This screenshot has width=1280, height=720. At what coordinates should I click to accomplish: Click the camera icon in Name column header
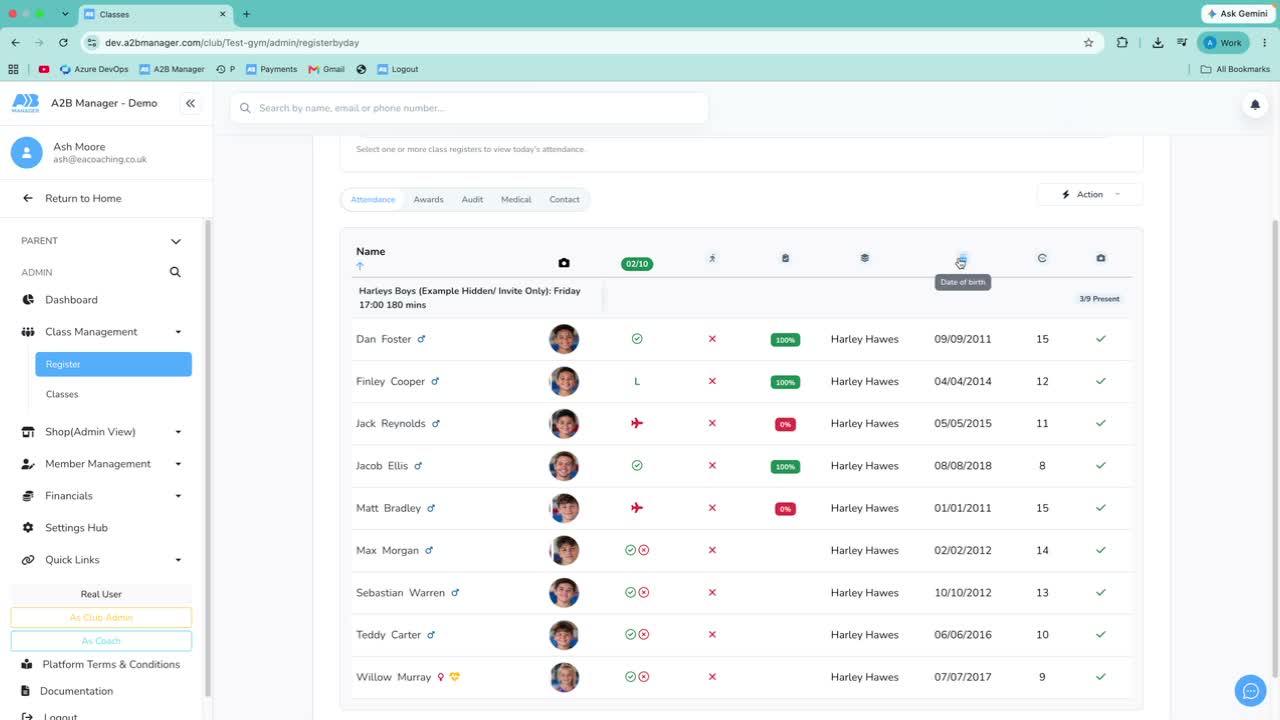pos(564,263)
